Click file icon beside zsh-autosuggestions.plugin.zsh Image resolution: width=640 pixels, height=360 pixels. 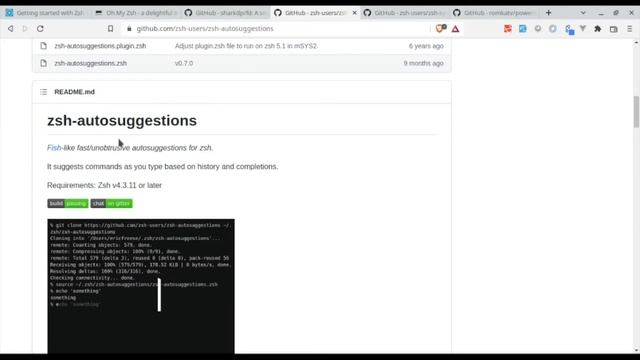coord(43,46)
